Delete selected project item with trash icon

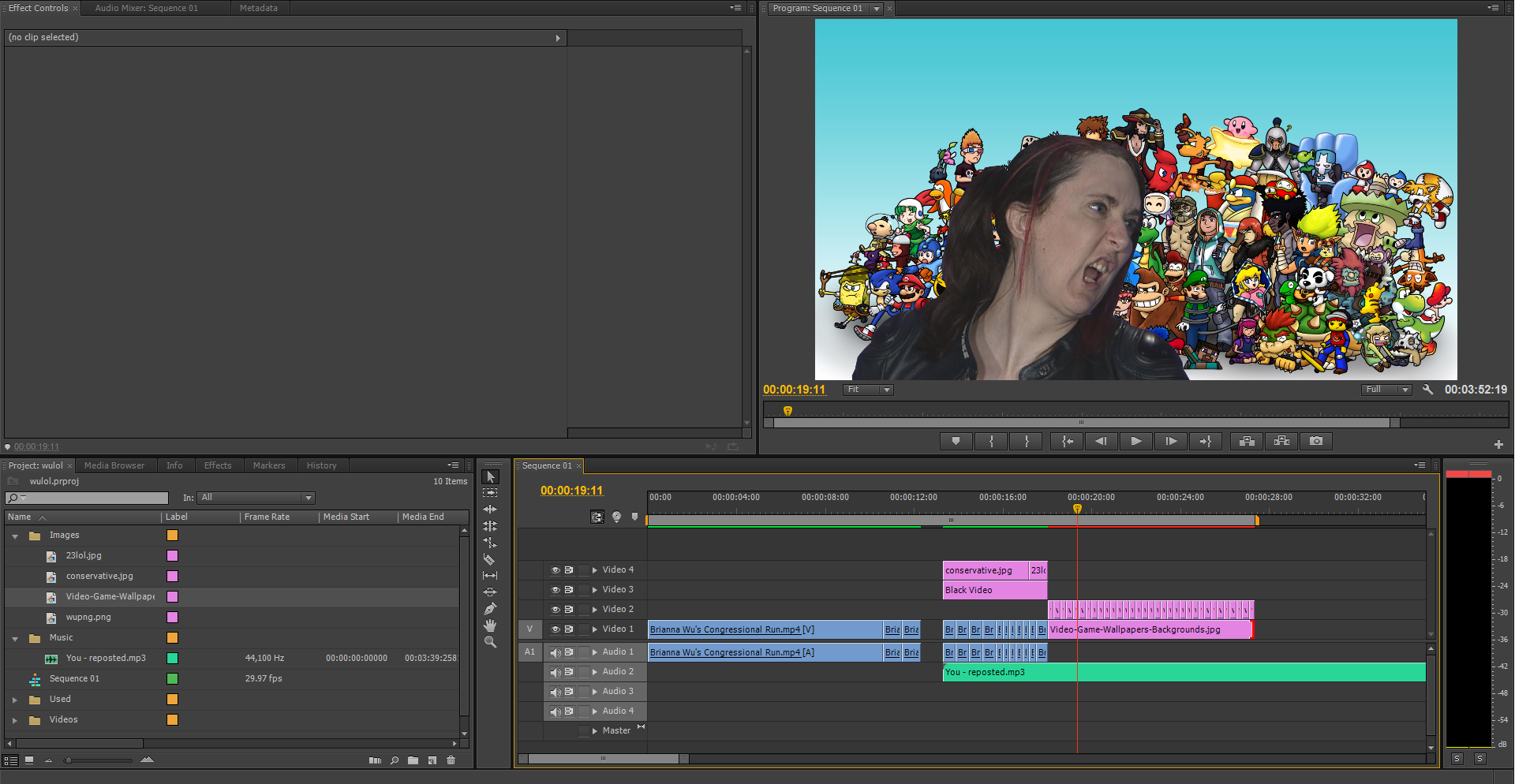(x=451, y=760)
